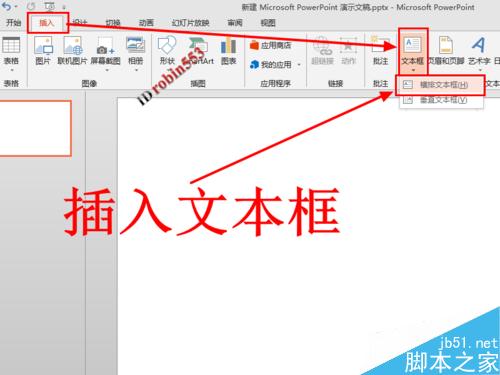500x375 pixels.
Task: Expand the 屏幕截图 dropdown arrow
Action: (107, 70)
